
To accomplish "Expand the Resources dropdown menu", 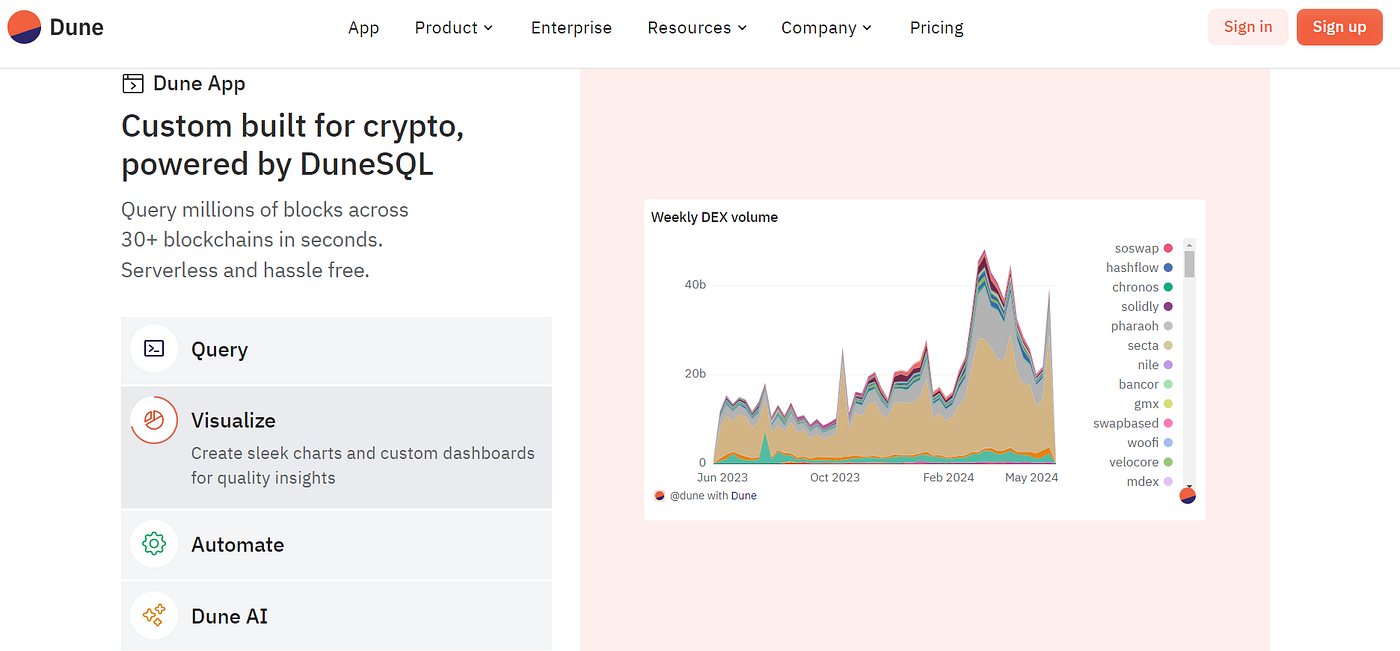I will click(x=697, y=28).
